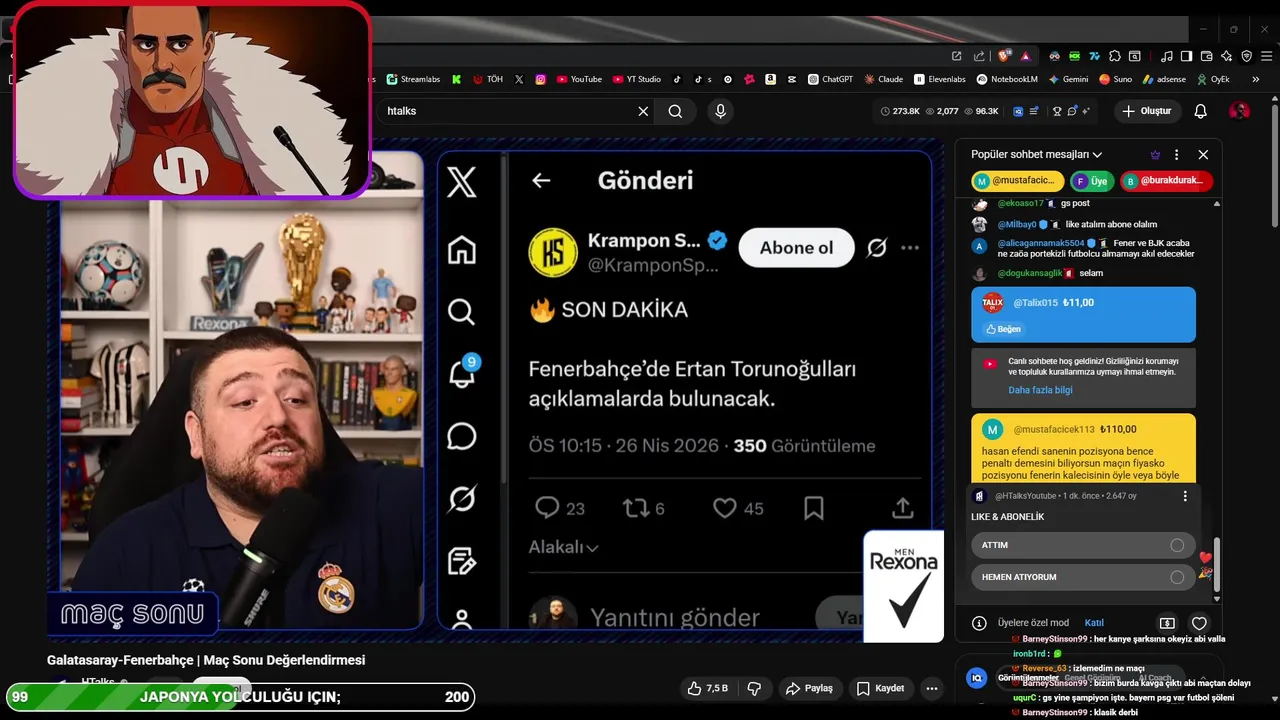This screenshot has height=720, width=1280.
Task: Select the @mustafacic... yellow super chat chip
Action: point(1017,181)
